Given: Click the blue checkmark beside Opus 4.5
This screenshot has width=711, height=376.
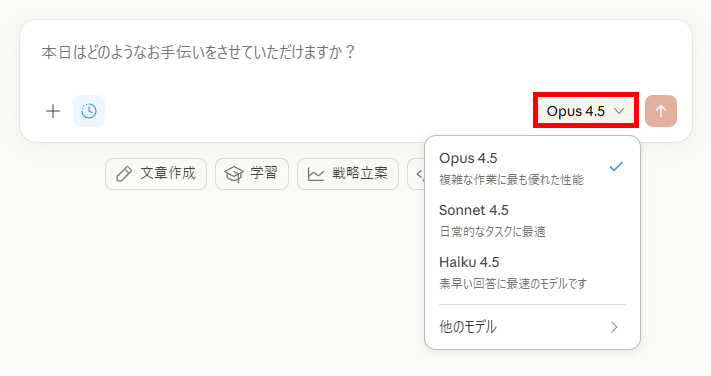Looking at the screenshot, I should click(x=616, y=166).
